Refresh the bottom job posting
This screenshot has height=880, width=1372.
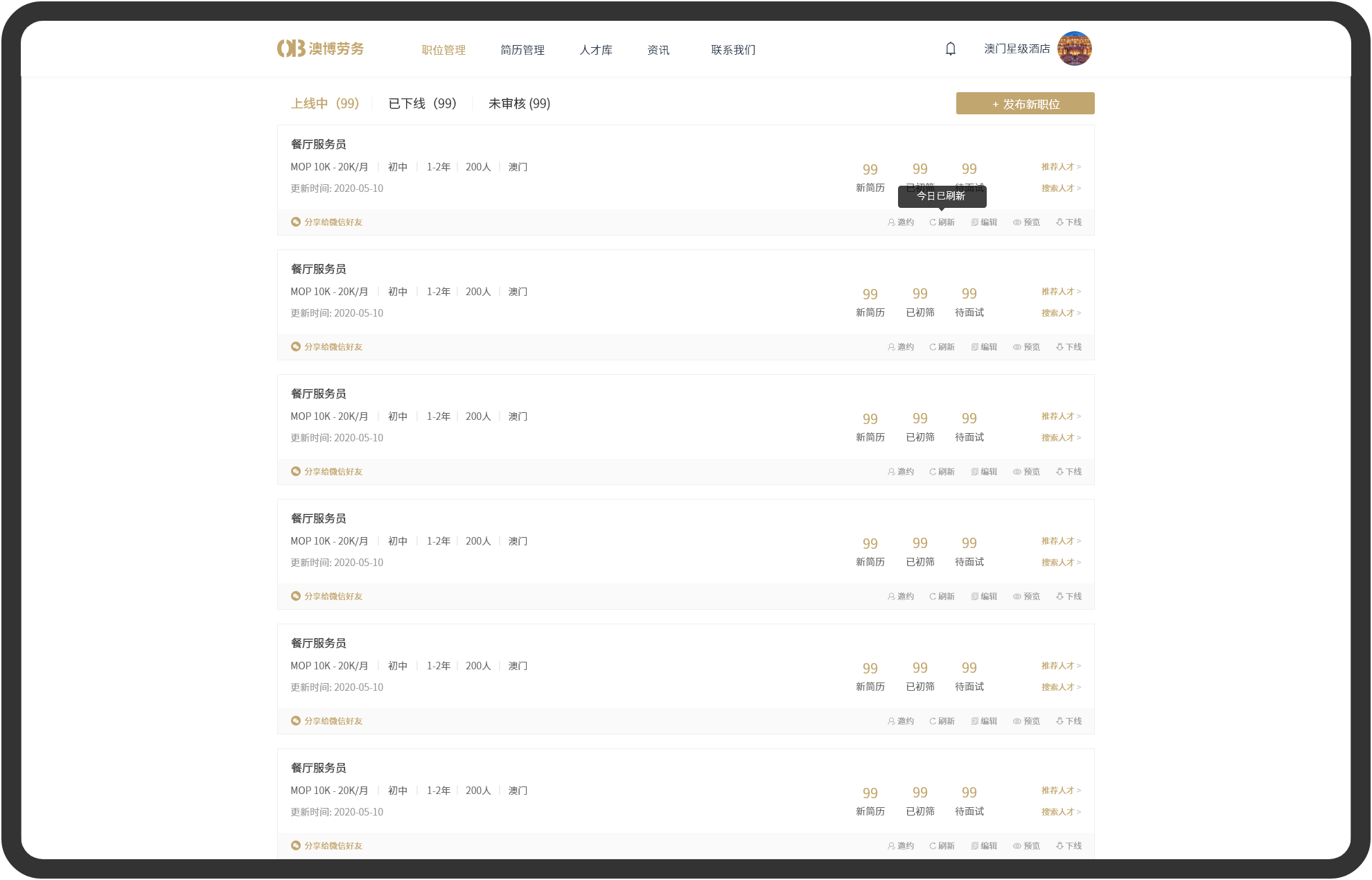click(941, 845)
